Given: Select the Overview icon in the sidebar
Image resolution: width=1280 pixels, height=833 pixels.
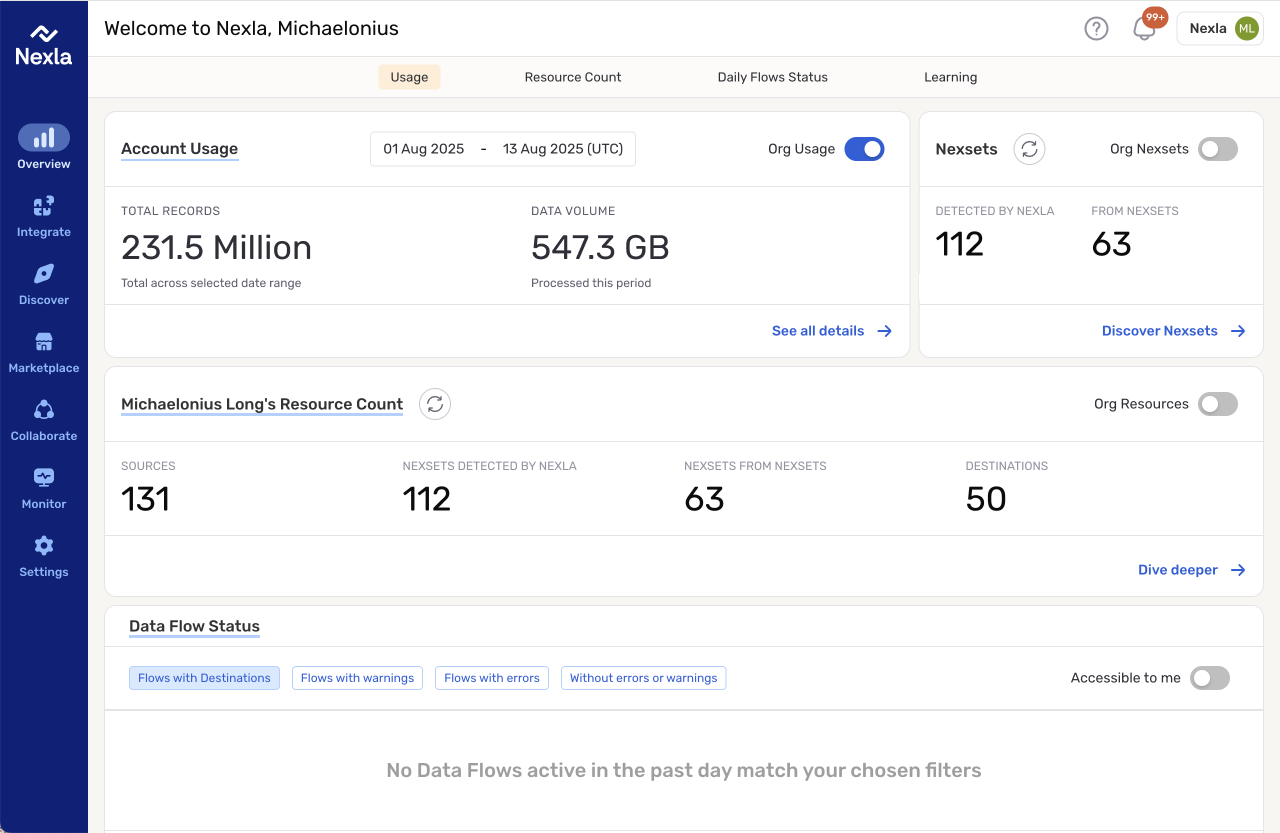Looking at the screenshot, I should point(44,137).
